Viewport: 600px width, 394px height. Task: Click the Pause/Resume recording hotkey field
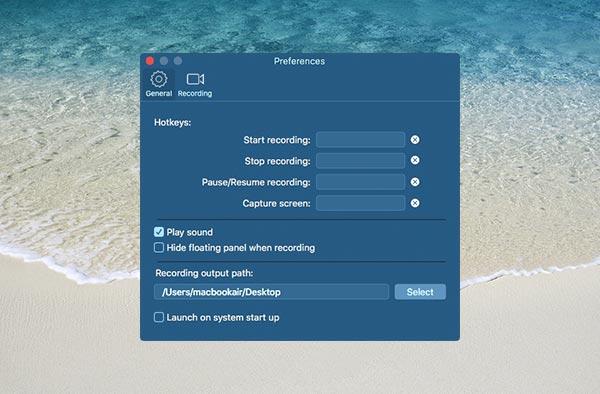360,182
